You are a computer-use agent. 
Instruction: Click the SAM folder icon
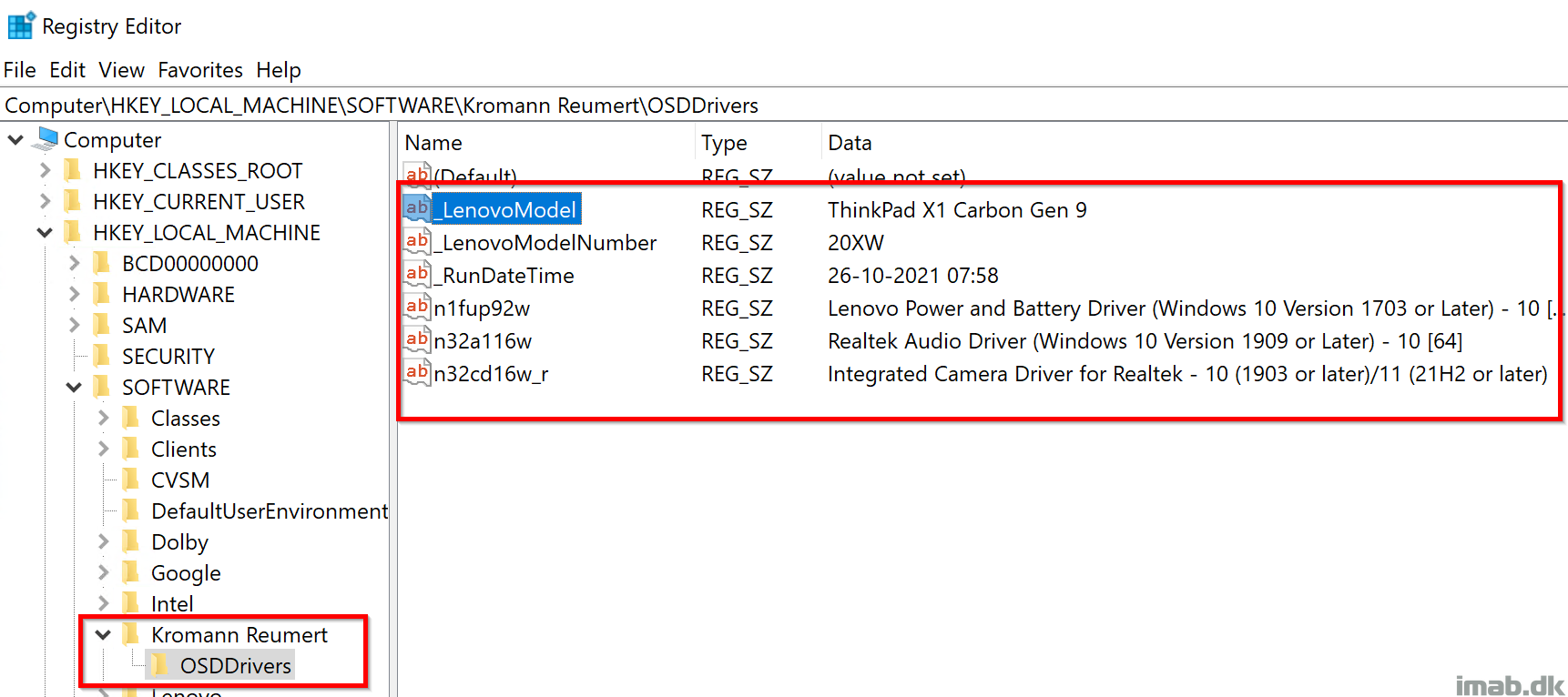pyautogui.click(x=102, y=325)
